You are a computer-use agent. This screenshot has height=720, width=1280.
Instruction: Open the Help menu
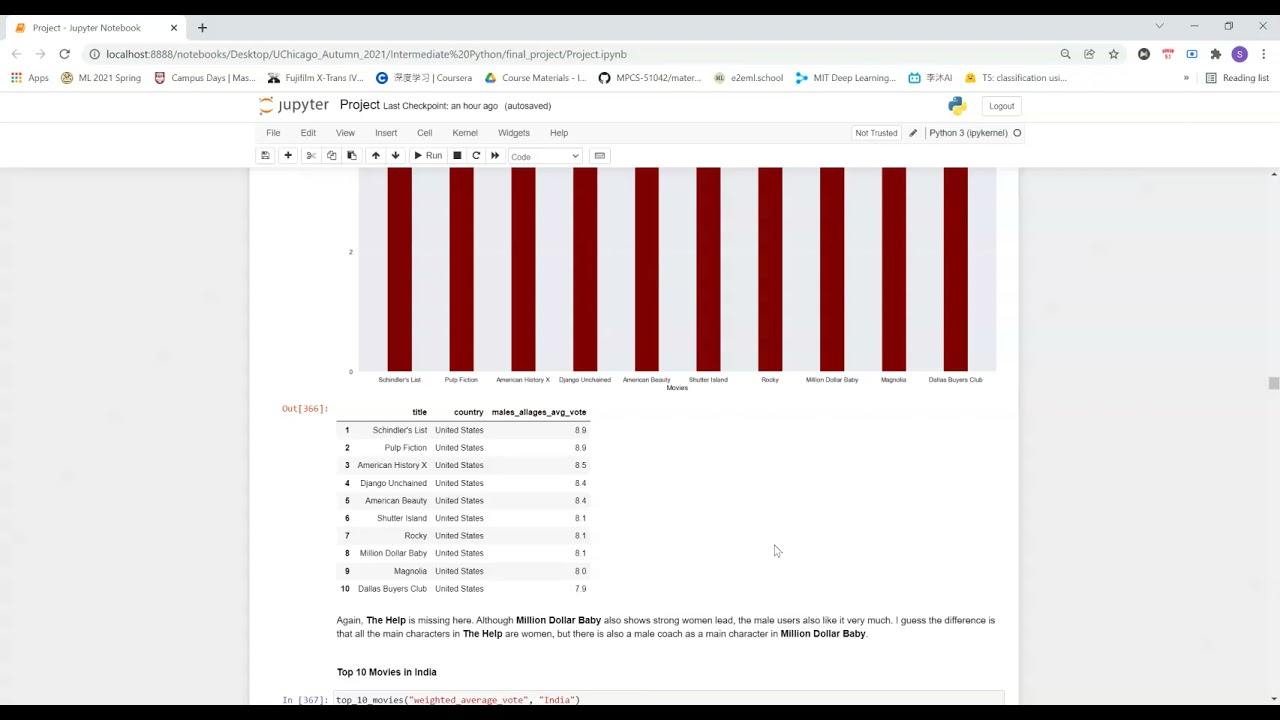click(x=559, y=133)
